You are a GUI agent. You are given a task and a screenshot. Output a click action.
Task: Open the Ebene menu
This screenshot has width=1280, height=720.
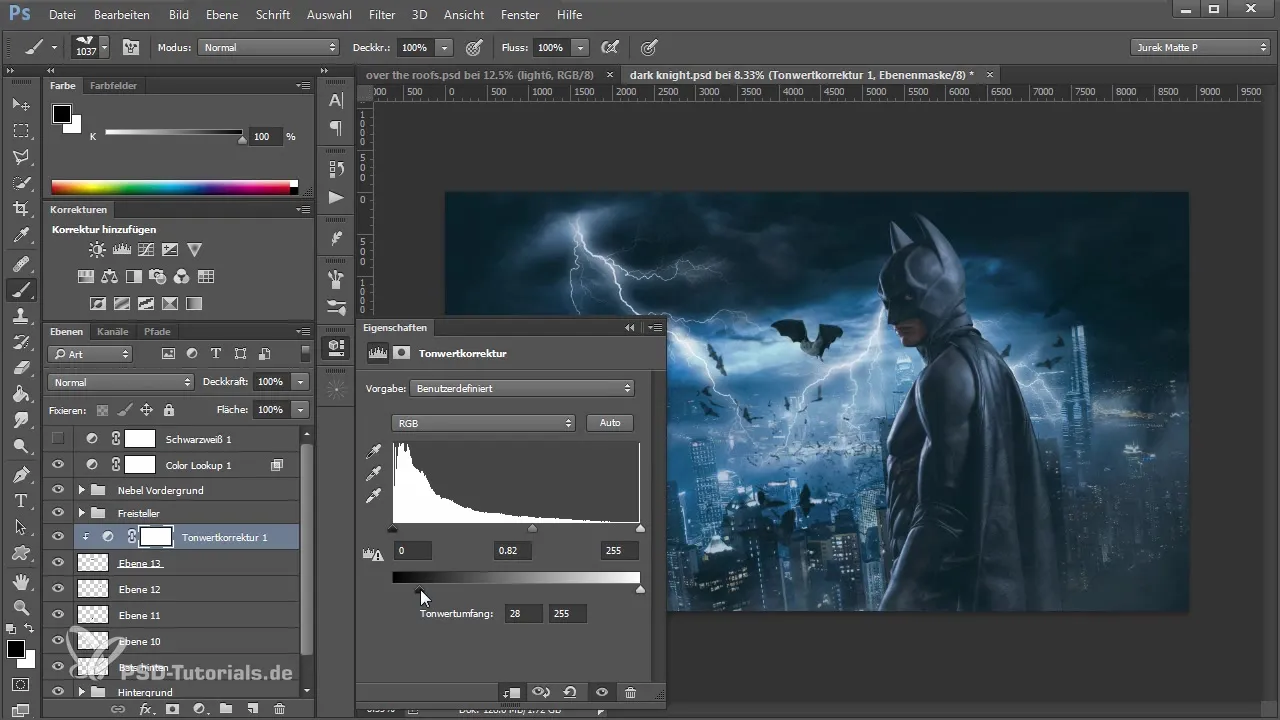222,15
